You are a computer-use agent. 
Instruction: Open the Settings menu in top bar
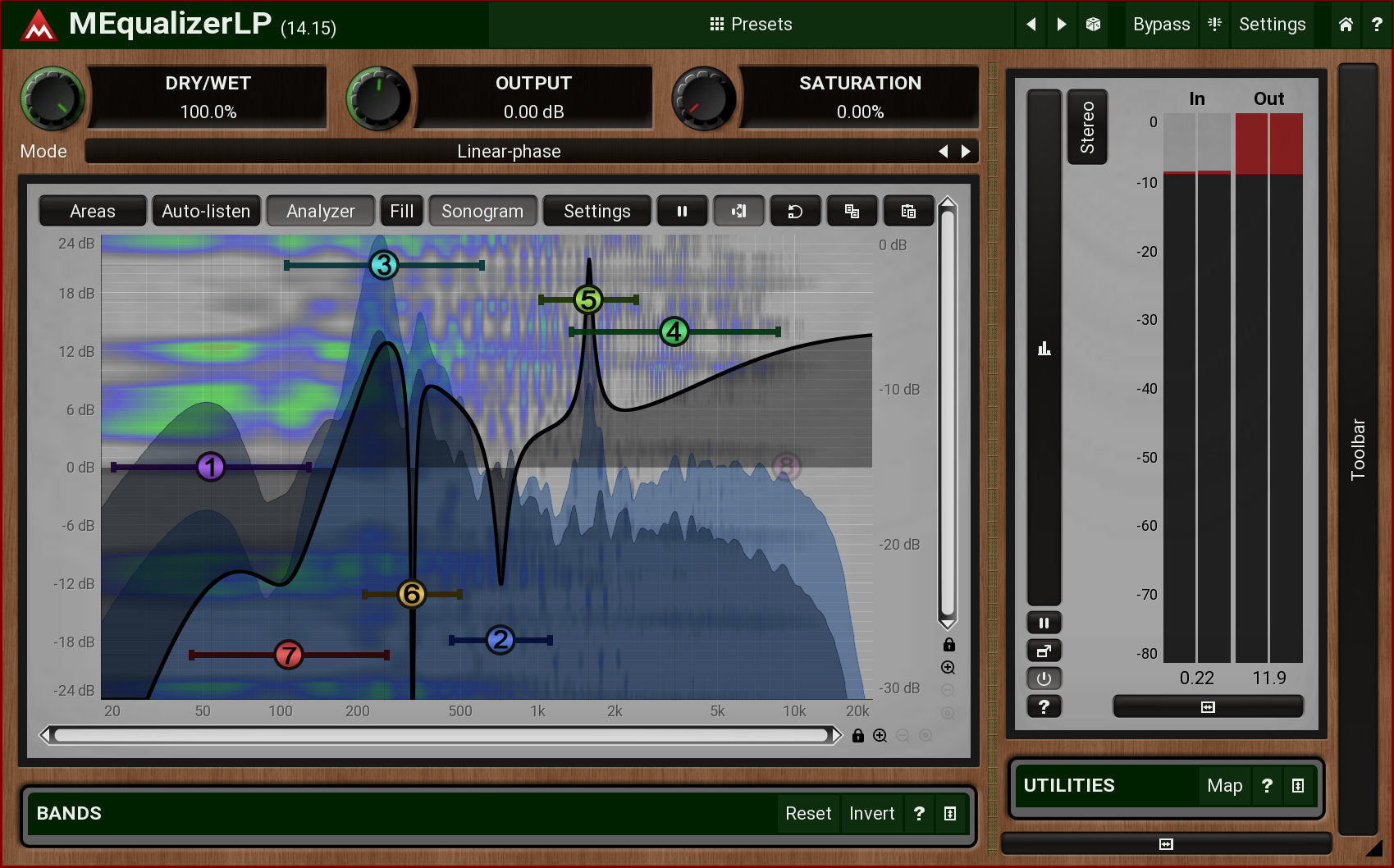coord(1272,25)
